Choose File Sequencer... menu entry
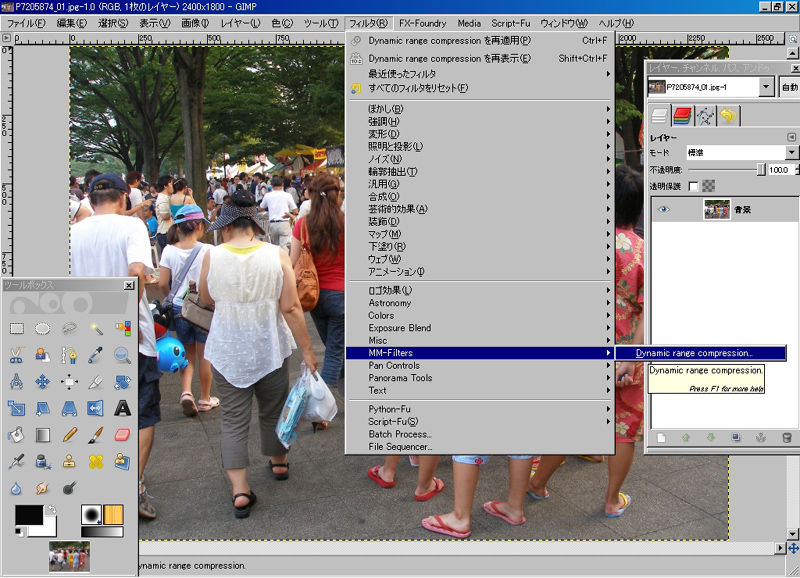Image resolution: width=800 pixels, height=578 pixels. tap(480, 447)
